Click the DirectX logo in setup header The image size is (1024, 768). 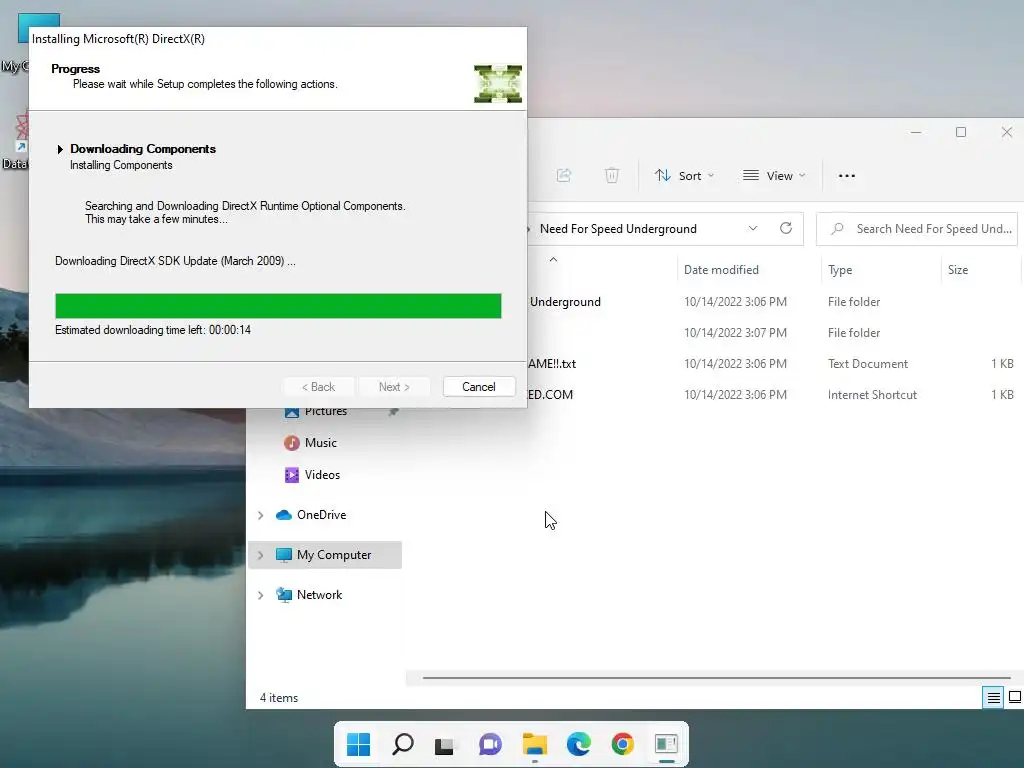click(x=498, y=84)
